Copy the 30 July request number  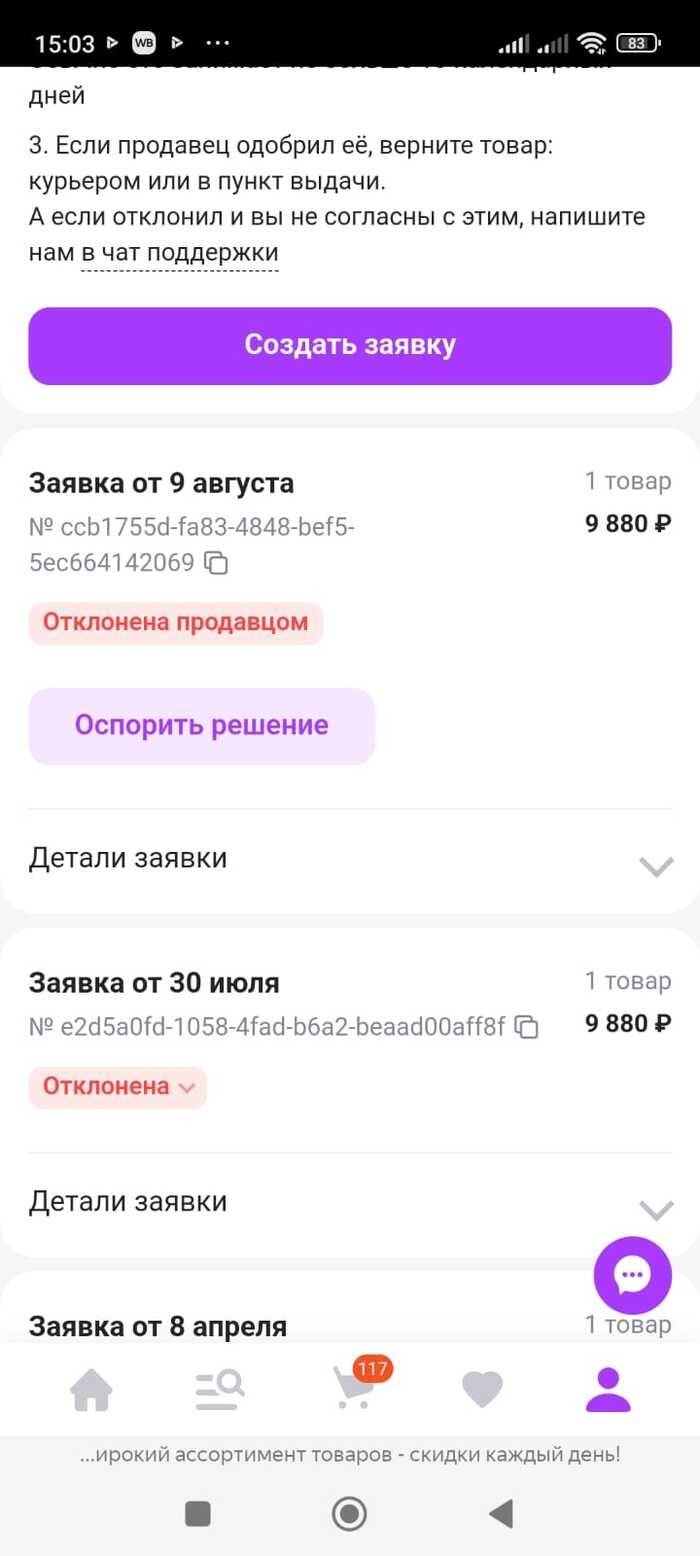(x=527, y=1027)
